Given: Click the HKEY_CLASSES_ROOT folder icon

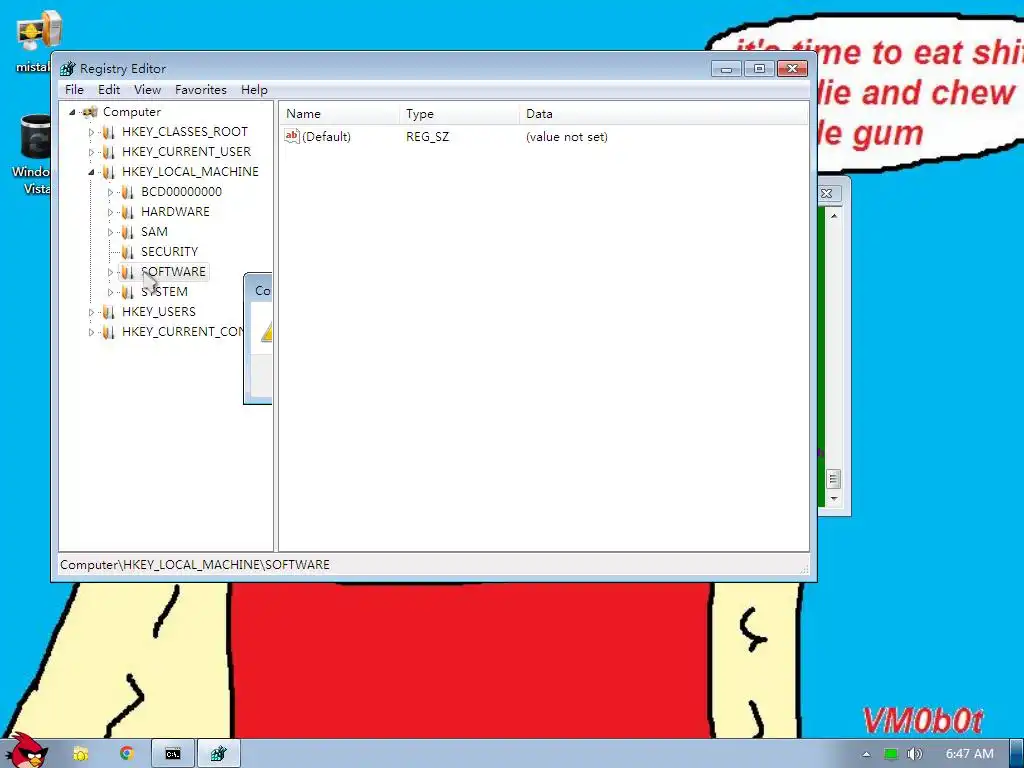Looking at the screenshot, I should [x=108, y=133].
